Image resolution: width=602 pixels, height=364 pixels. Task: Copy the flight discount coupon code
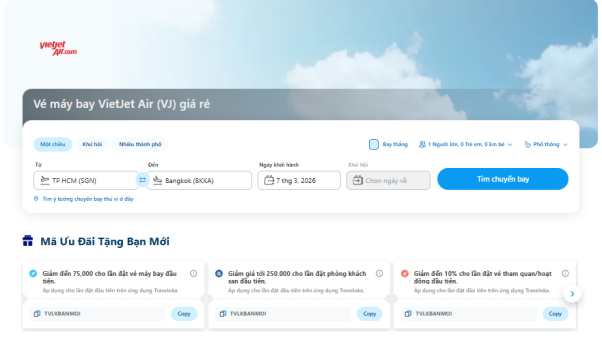coord(184,314)
